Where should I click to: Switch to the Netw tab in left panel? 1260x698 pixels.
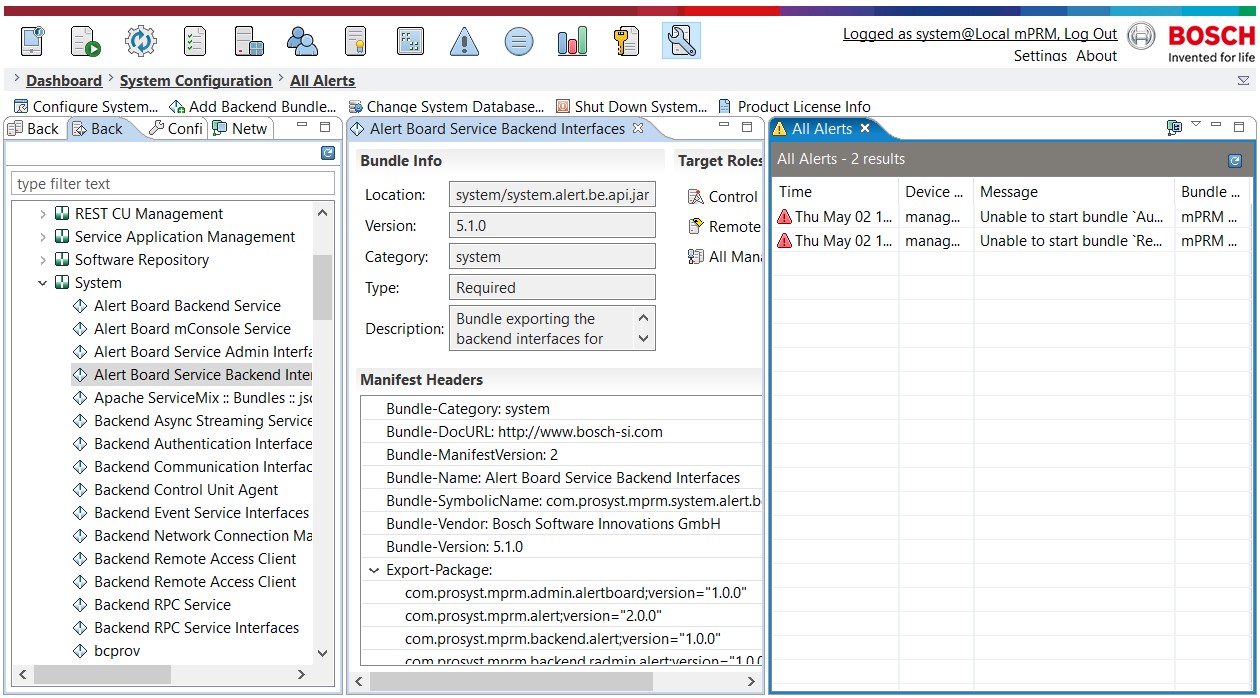[x=240, y=128]
